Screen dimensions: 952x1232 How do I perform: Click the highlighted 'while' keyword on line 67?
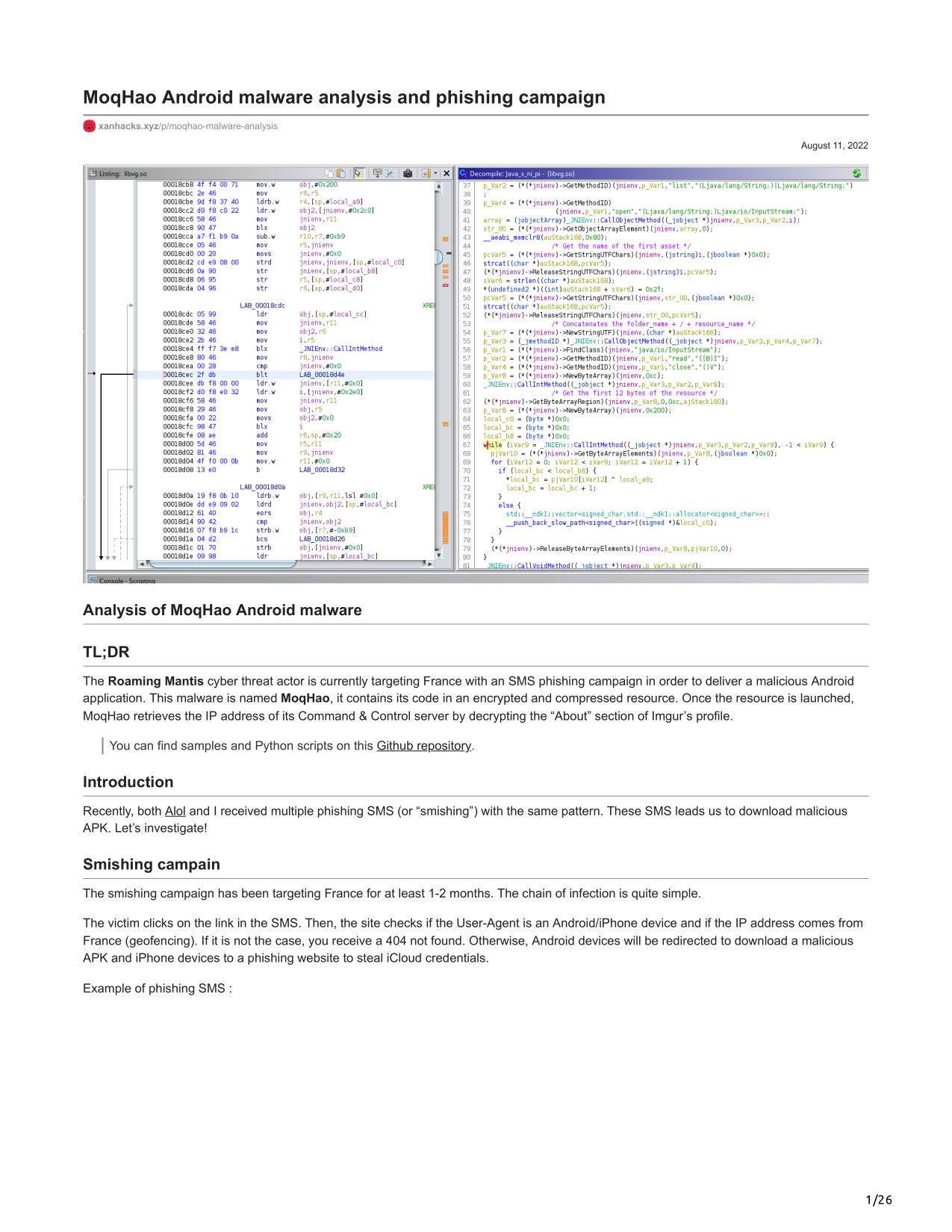pyautogui.click(x=493, y=445)
